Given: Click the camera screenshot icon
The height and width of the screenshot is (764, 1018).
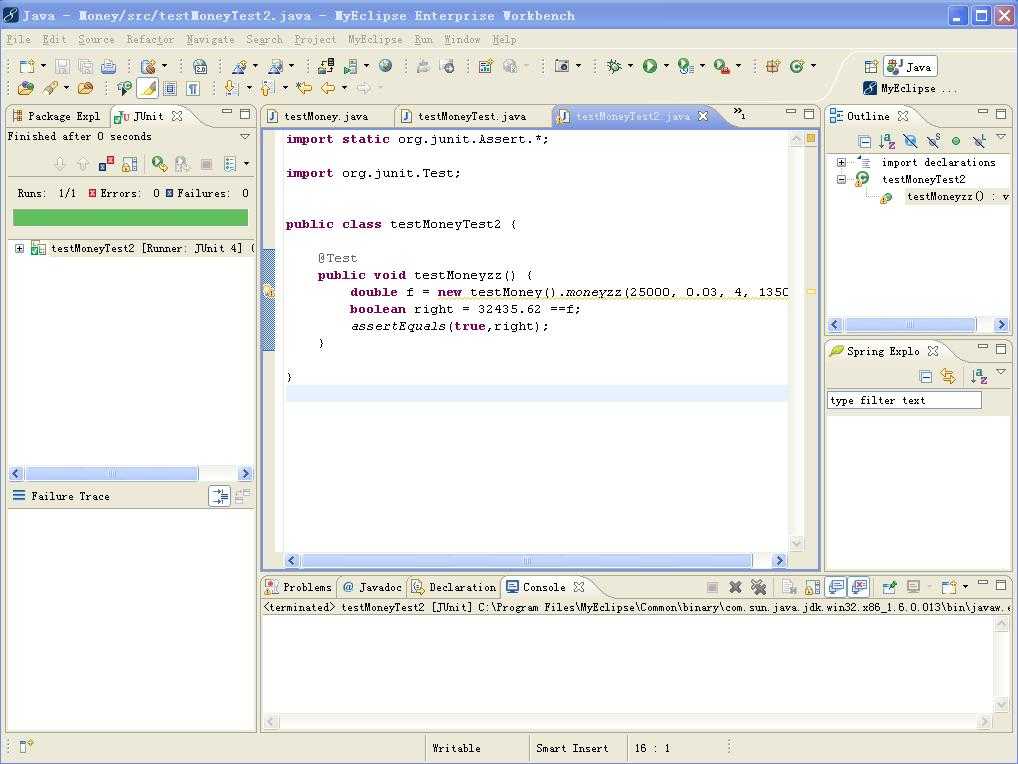Looking at the screenshot, I should point(562,66).
